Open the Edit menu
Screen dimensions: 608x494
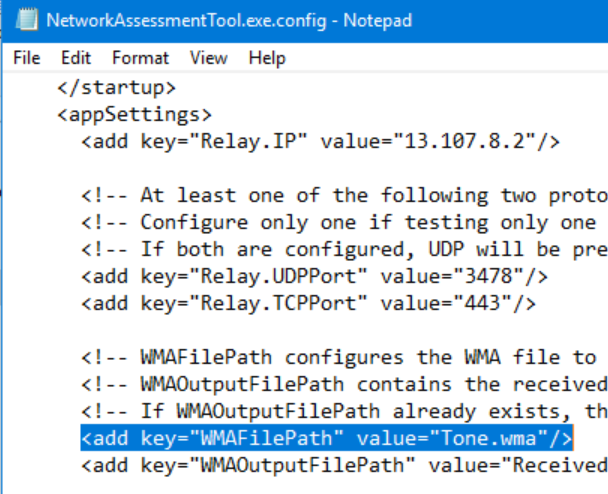76,58
